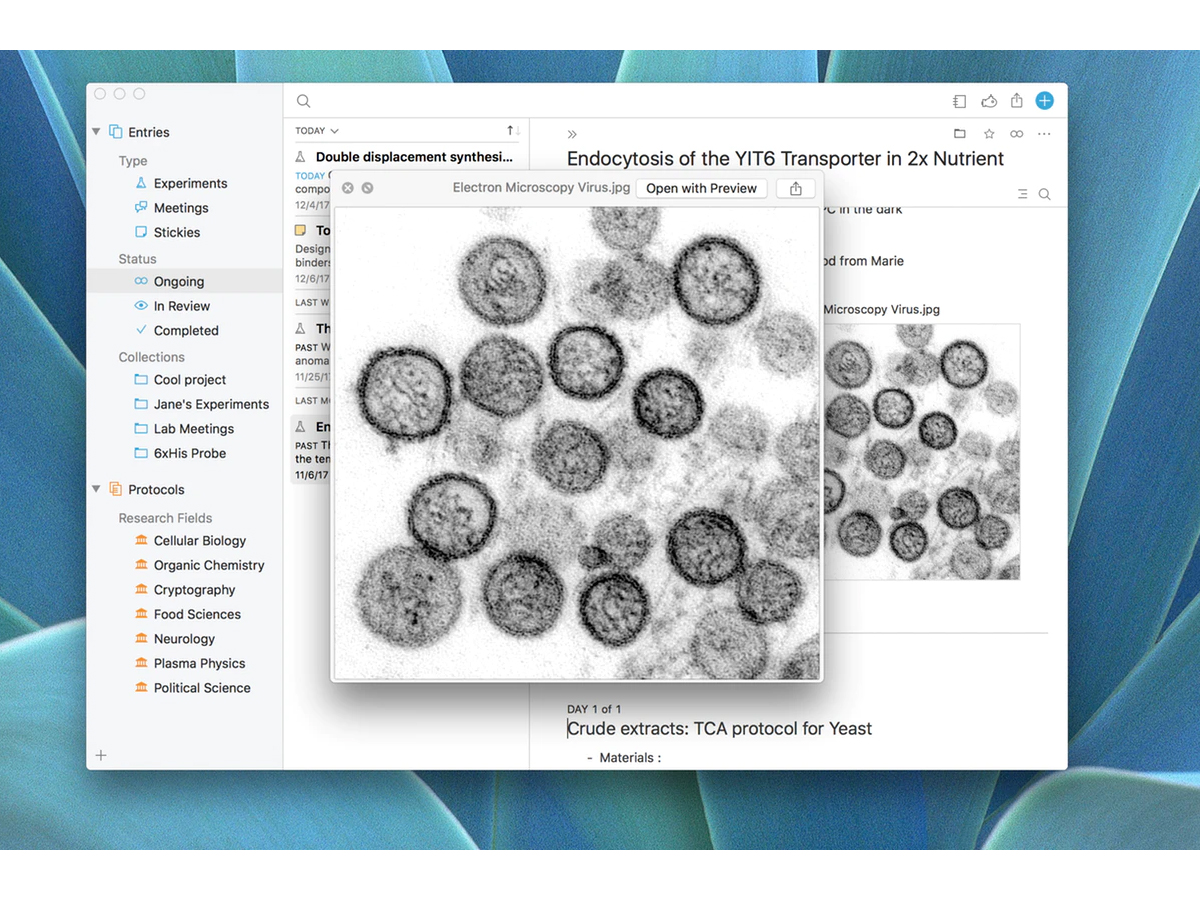Click share button in Quick Look window
The height and width of the screenshot is (900, 1200).
point(795,188)
